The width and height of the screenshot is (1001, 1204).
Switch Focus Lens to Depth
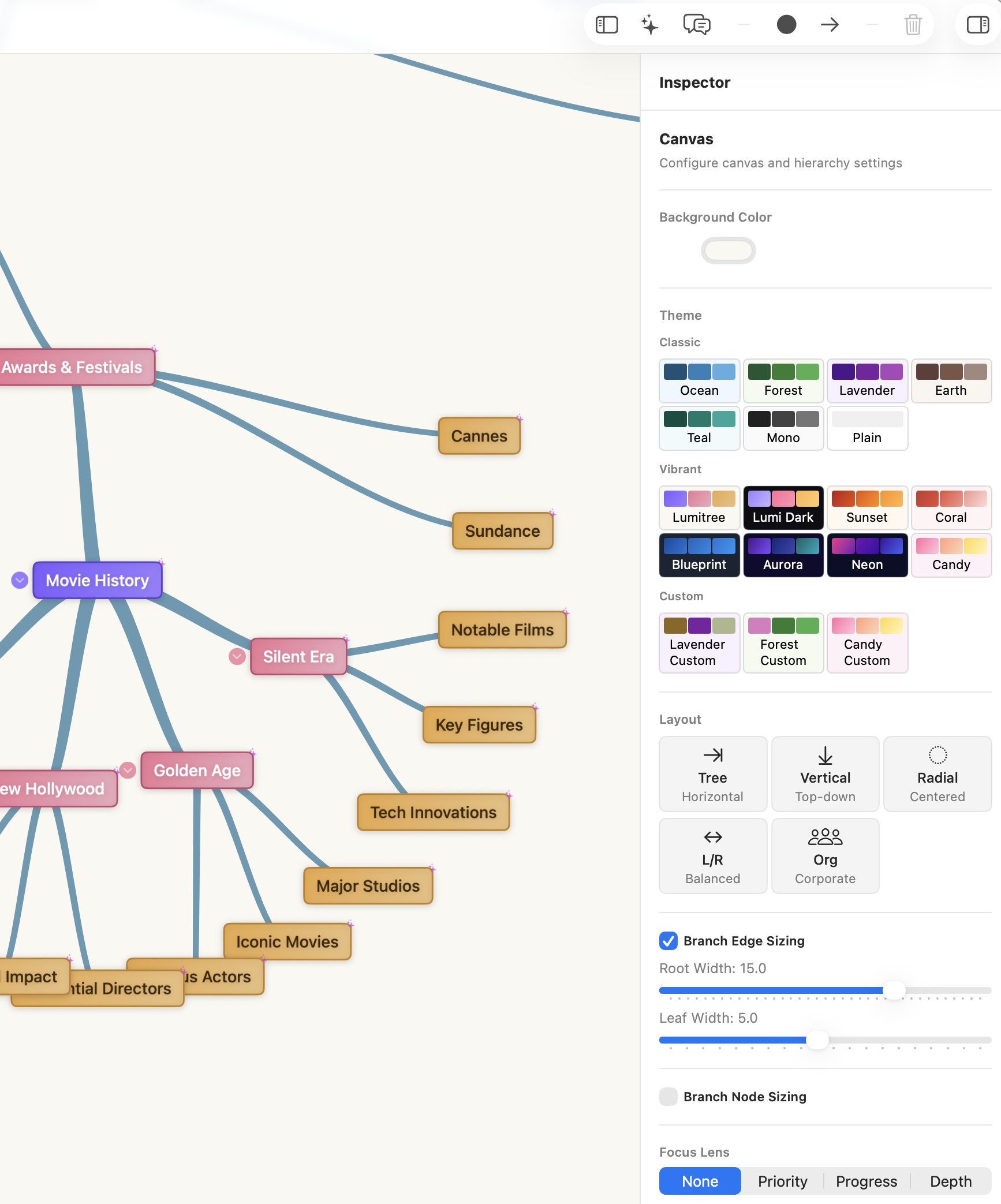coord(950,1181)
